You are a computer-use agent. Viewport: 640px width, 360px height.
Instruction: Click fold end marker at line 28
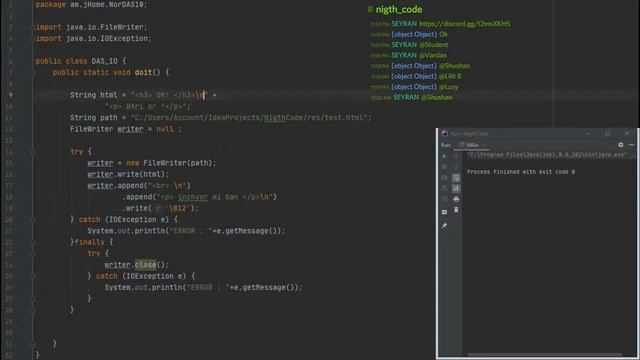[x=33, y=310]
